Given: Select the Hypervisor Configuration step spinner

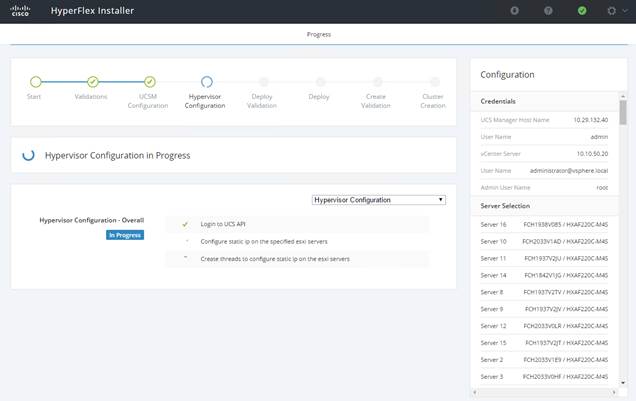Looking at the screenshot, I should (x=206, y=82).
